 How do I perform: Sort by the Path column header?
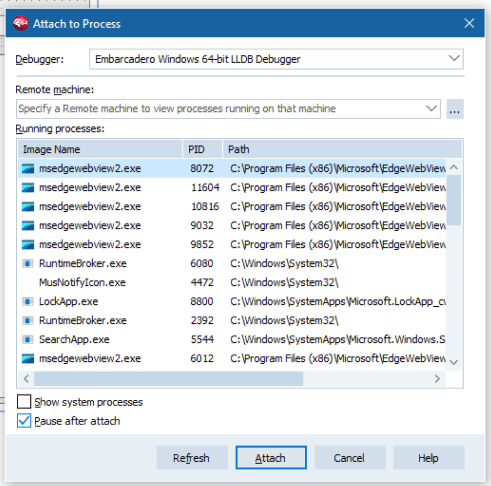point(342,149)
